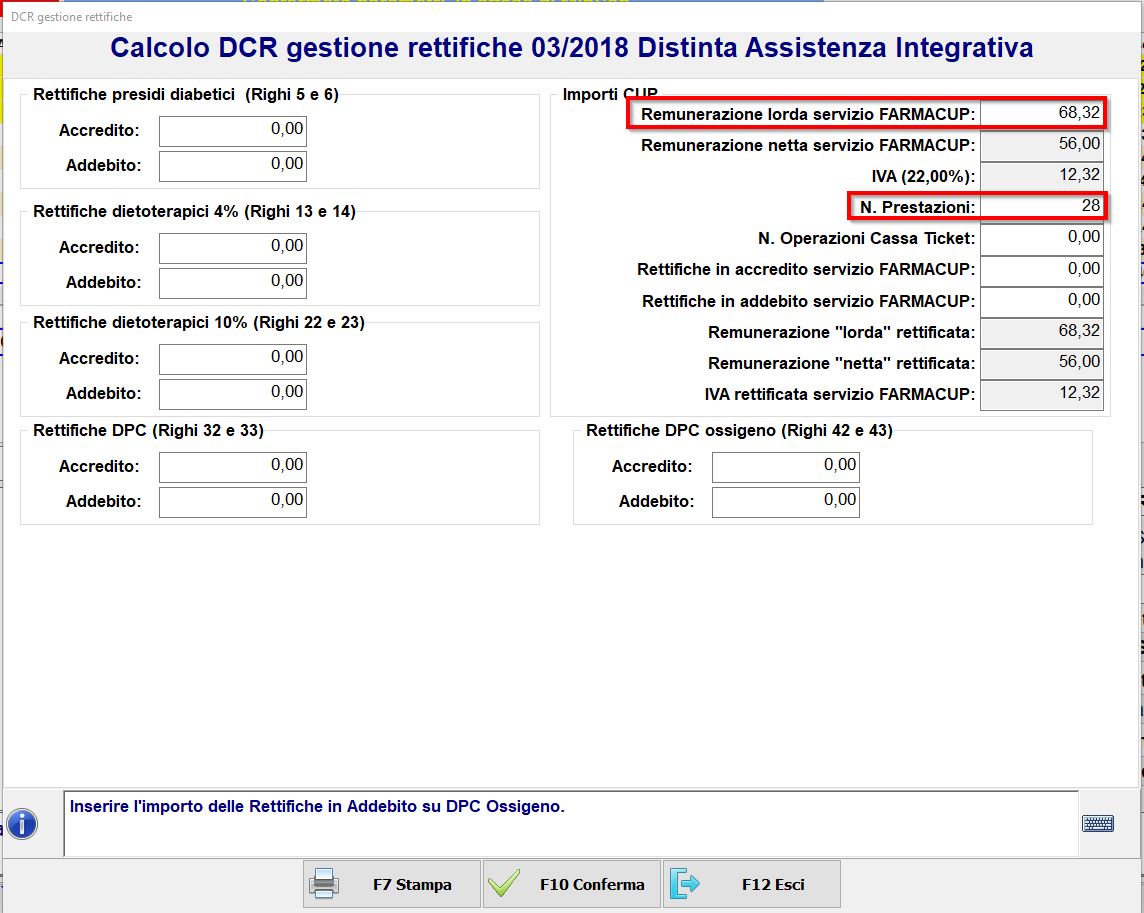Click the printer icon for F7 Stampa
The image size is (1144, 913).
tap(323, 884)
